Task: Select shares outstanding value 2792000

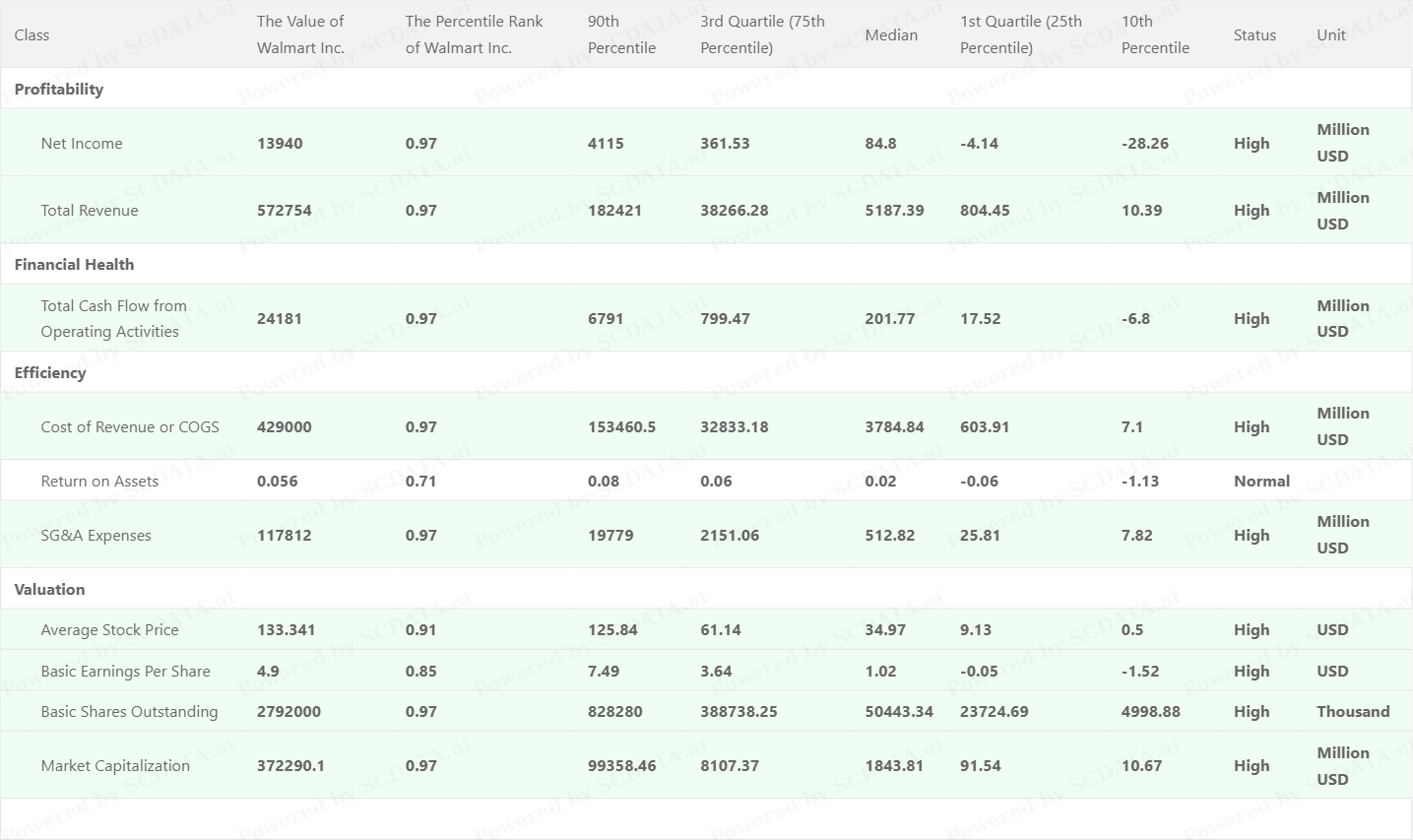Action: pyautogui.click(x=289, y=711)
